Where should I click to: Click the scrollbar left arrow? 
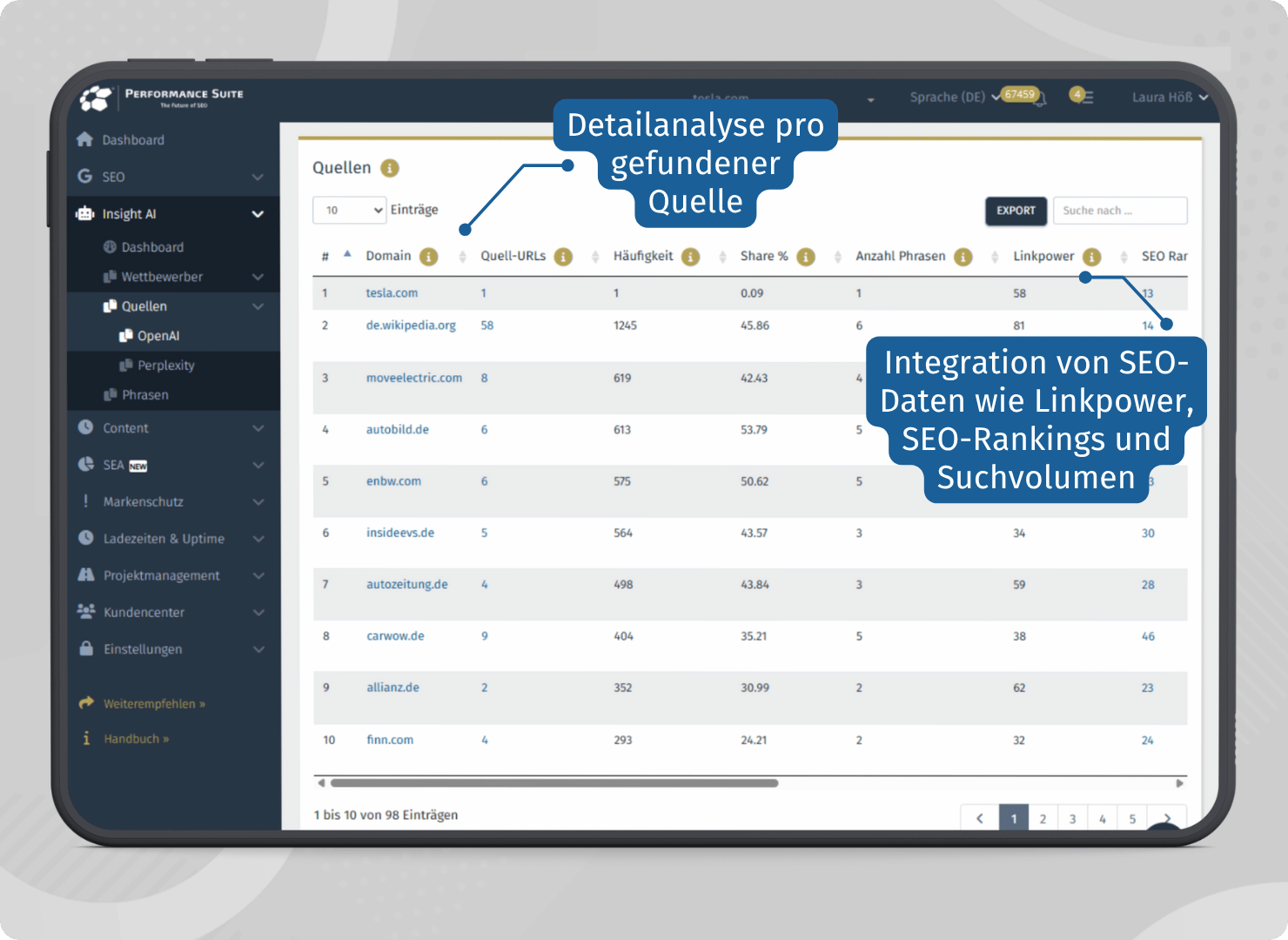[321, 783]
